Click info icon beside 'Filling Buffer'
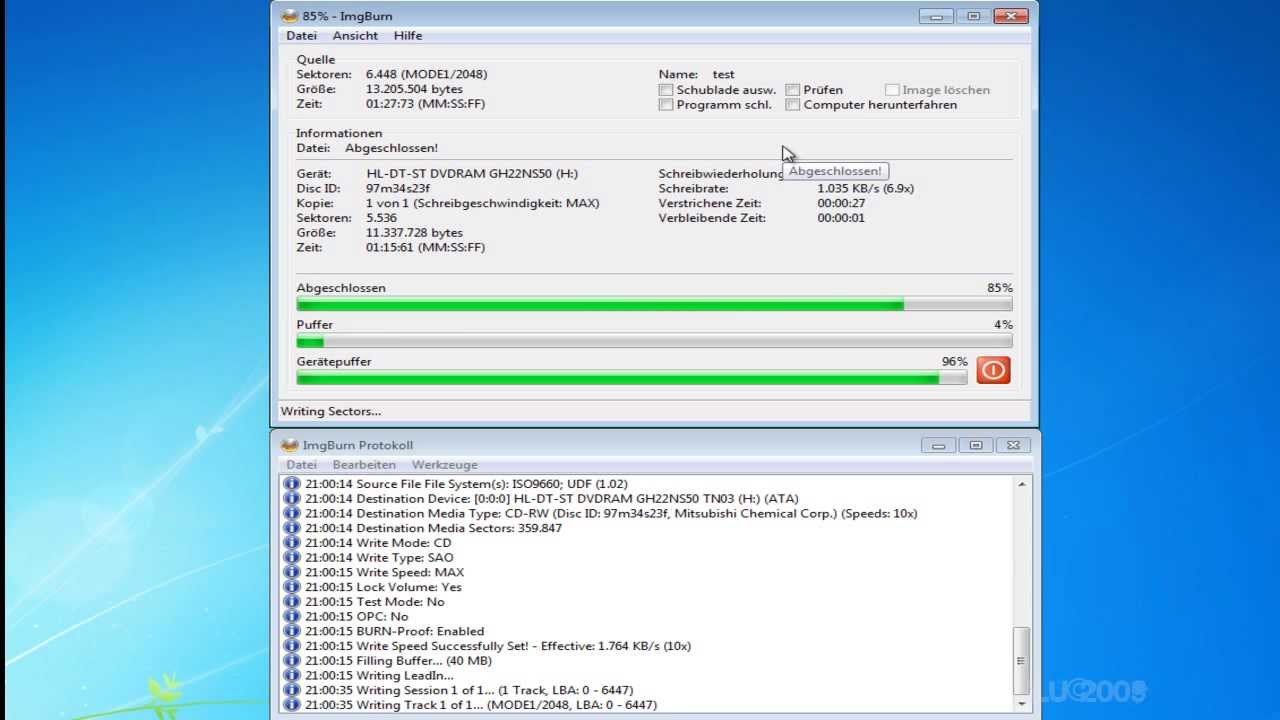This screenshot has width=1280, height=720. point(292,661)
